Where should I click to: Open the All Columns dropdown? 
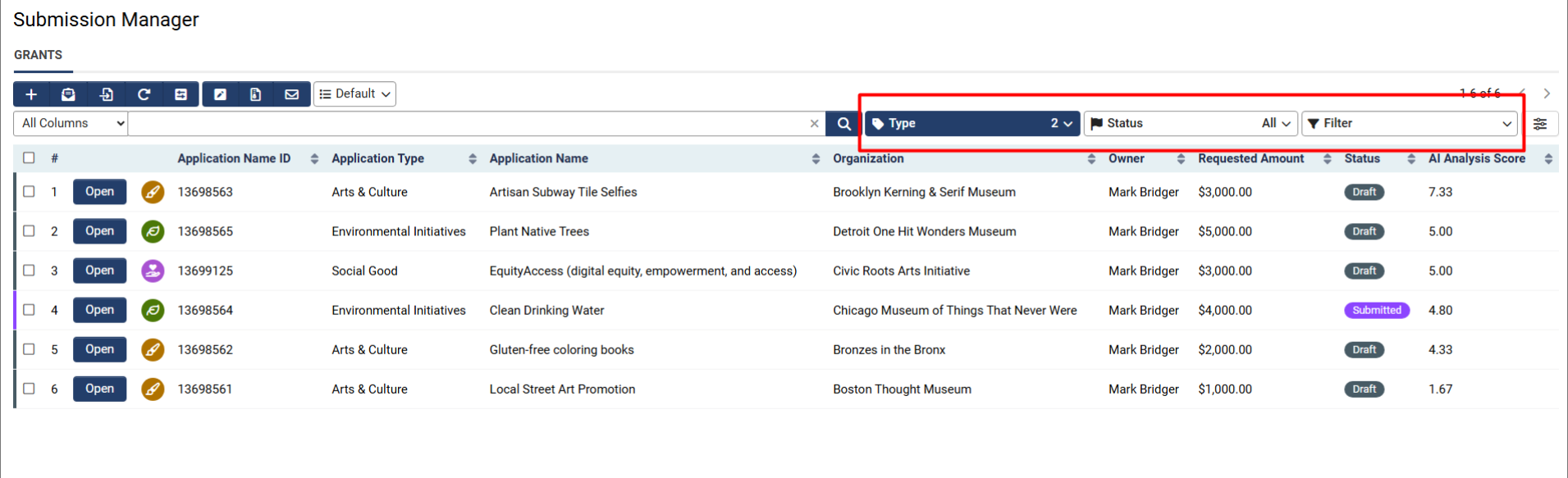[x=71, y=124]
